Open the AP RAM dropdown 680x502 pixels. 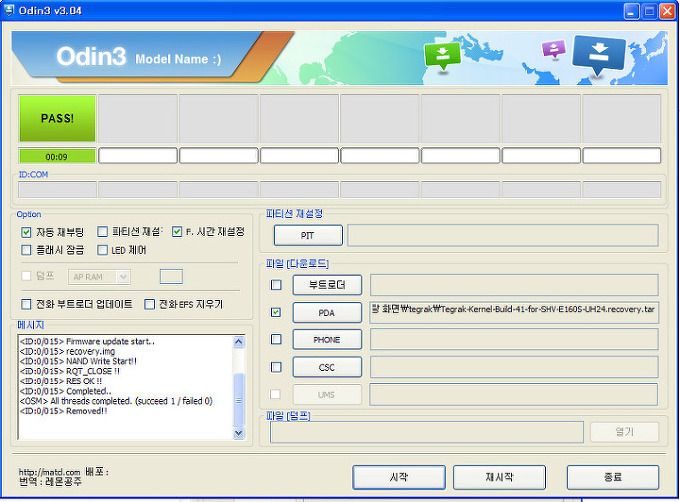tap(99, 277)
